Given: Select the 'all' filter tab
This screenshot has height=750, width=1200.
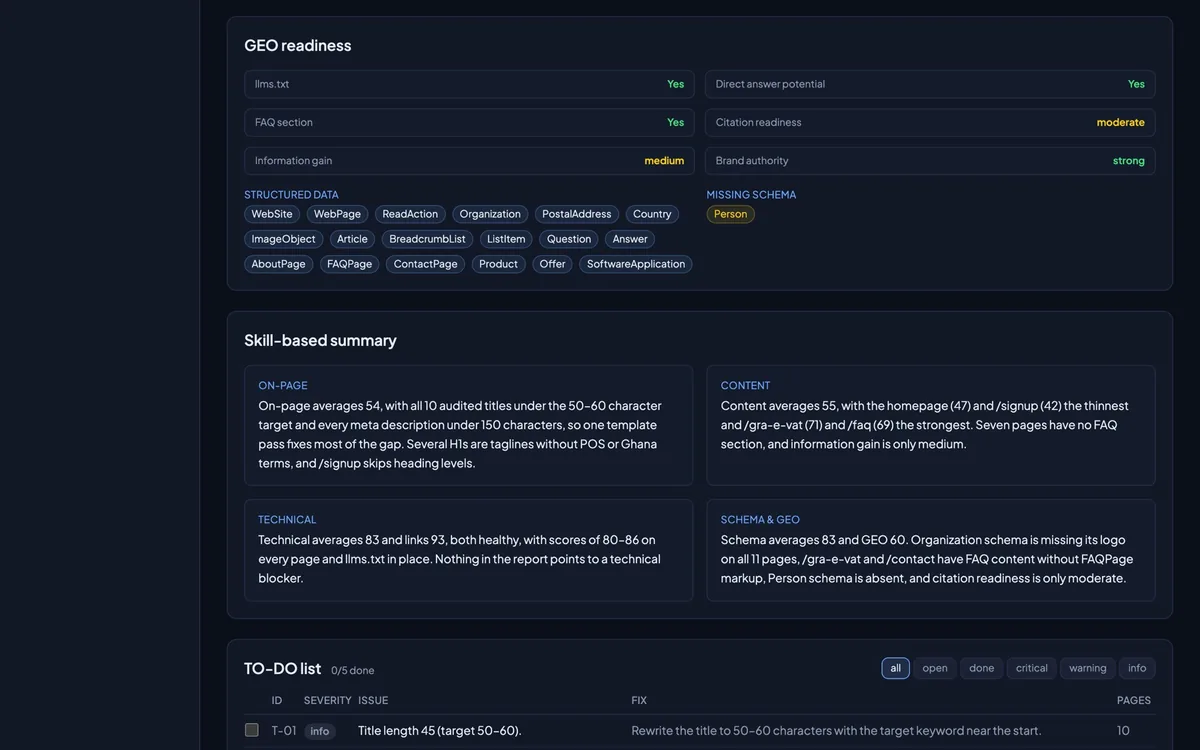Looking at the screenshot, I should (x=895, y=668).
